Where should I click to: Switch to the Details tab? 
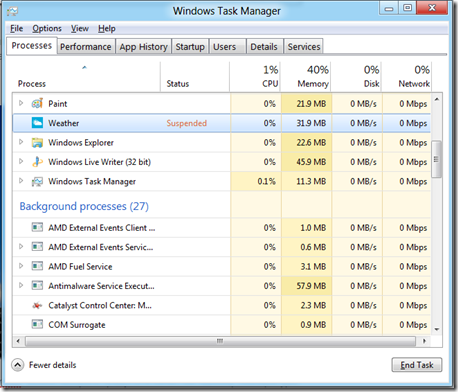pyautogui.click(x=264, y=47)
